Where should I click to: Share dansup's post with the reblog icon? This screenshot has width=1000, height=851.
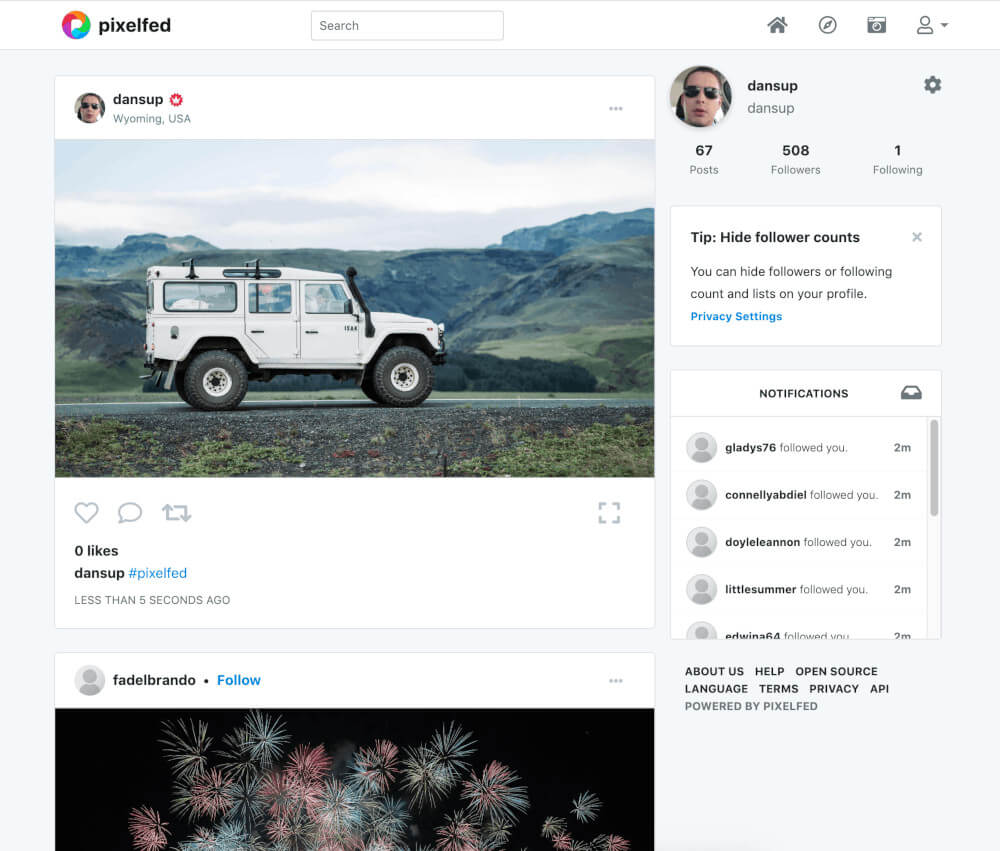(176, 513)
